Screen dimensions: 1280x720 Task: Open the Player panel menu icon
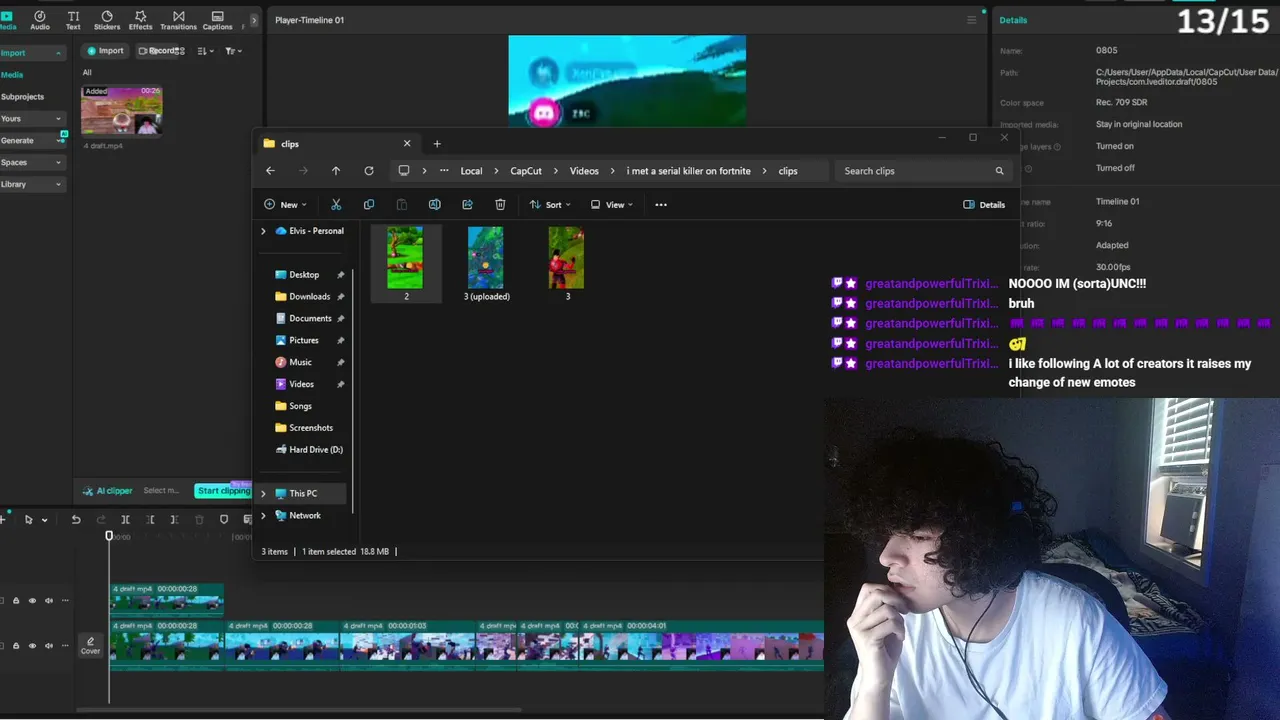971,20
